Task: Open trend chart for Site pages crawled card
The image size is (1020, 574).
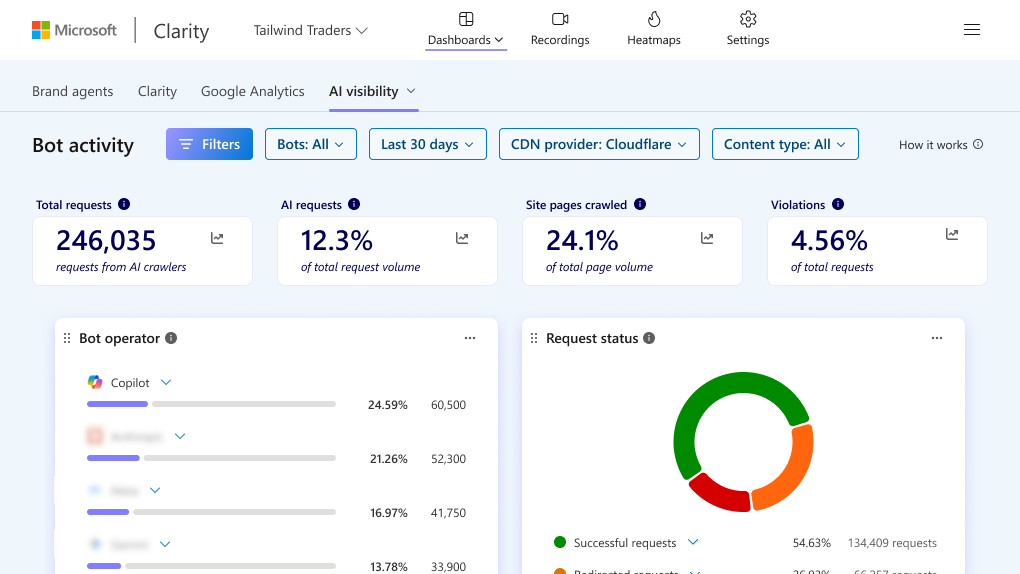Action: point(707,238)
